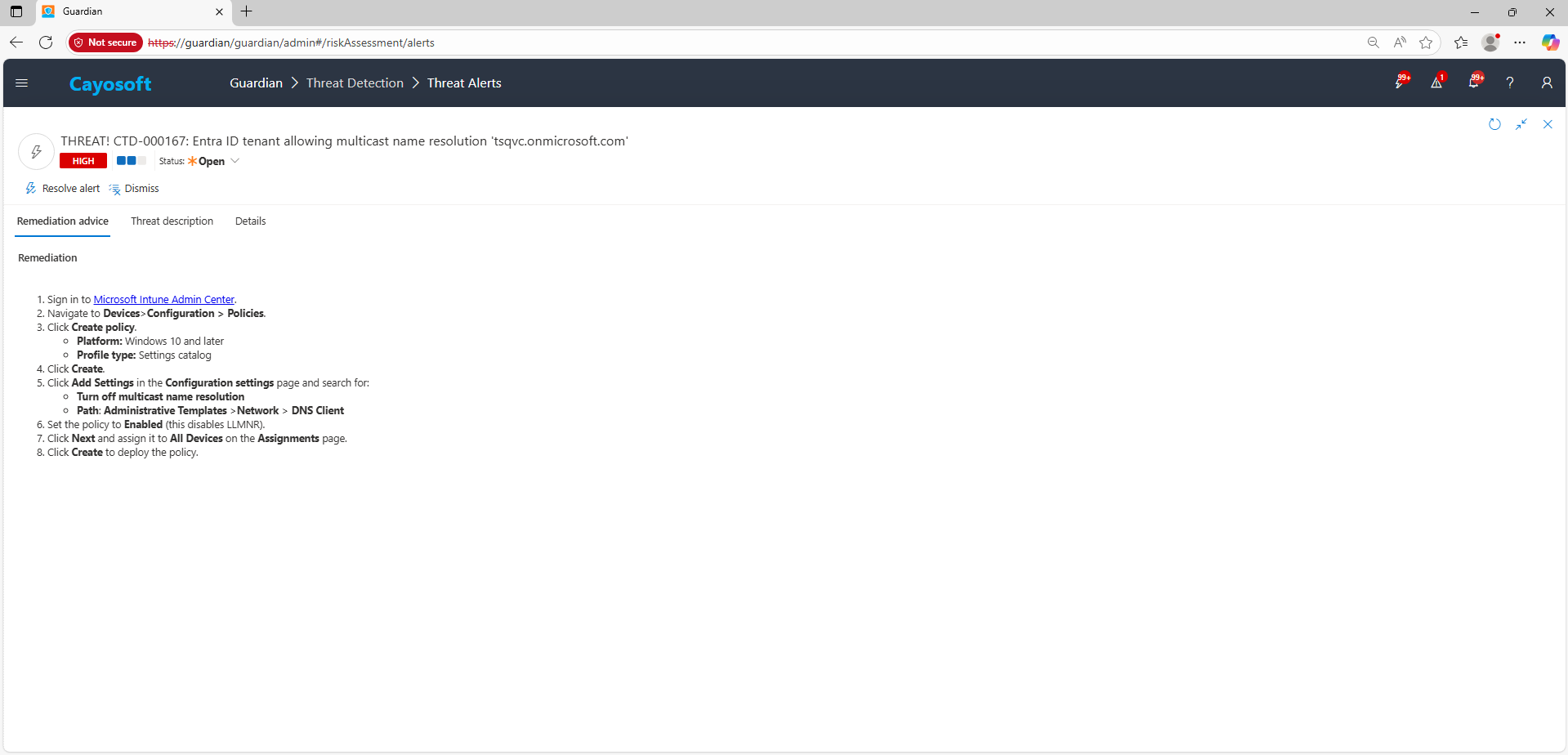1568x755 pixels.
Task: Dismiss this threat alert
Action: 135,189
